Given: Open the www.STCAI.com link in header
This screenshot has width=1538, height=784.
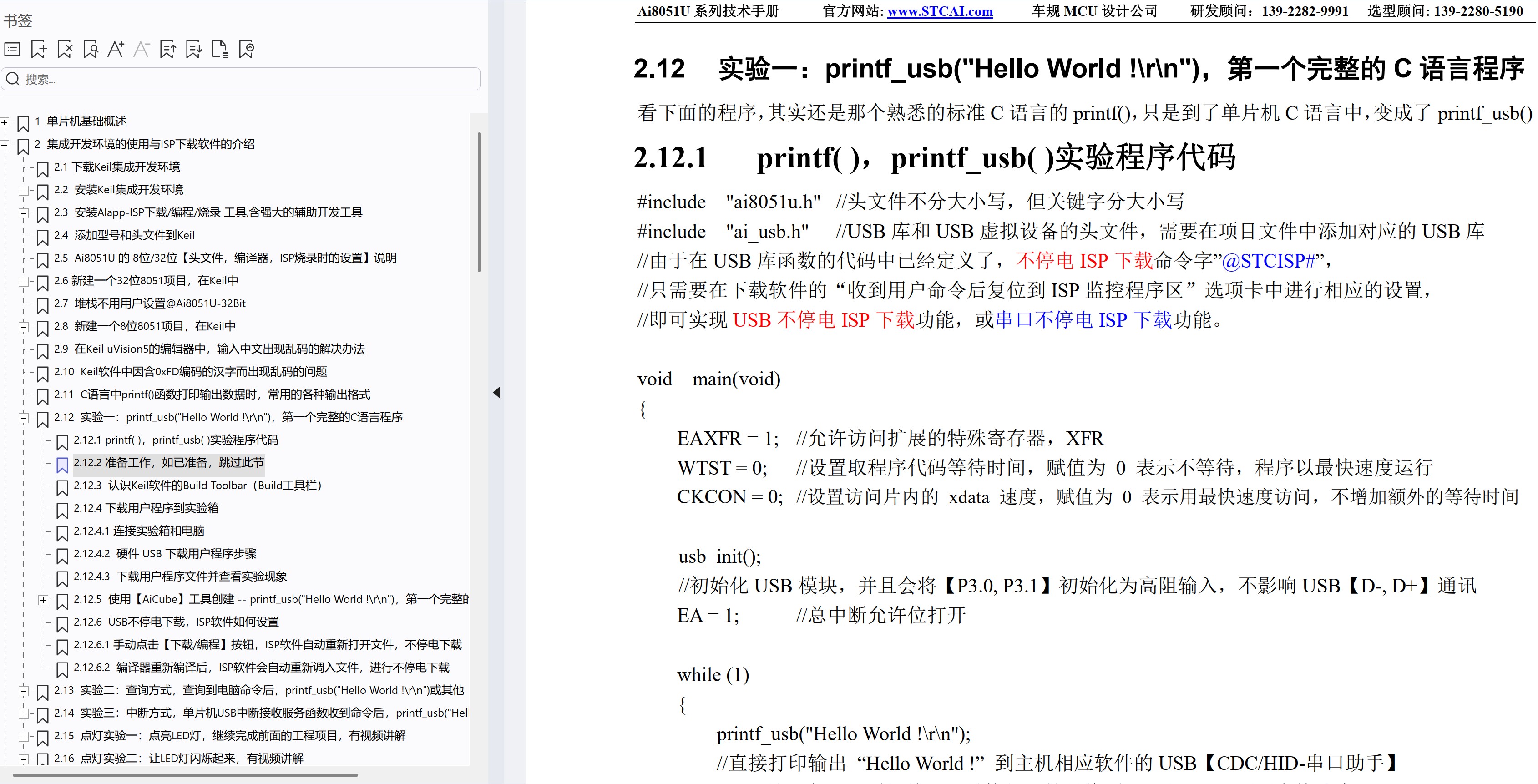Looking at the screenshot, I should (940, 11).
